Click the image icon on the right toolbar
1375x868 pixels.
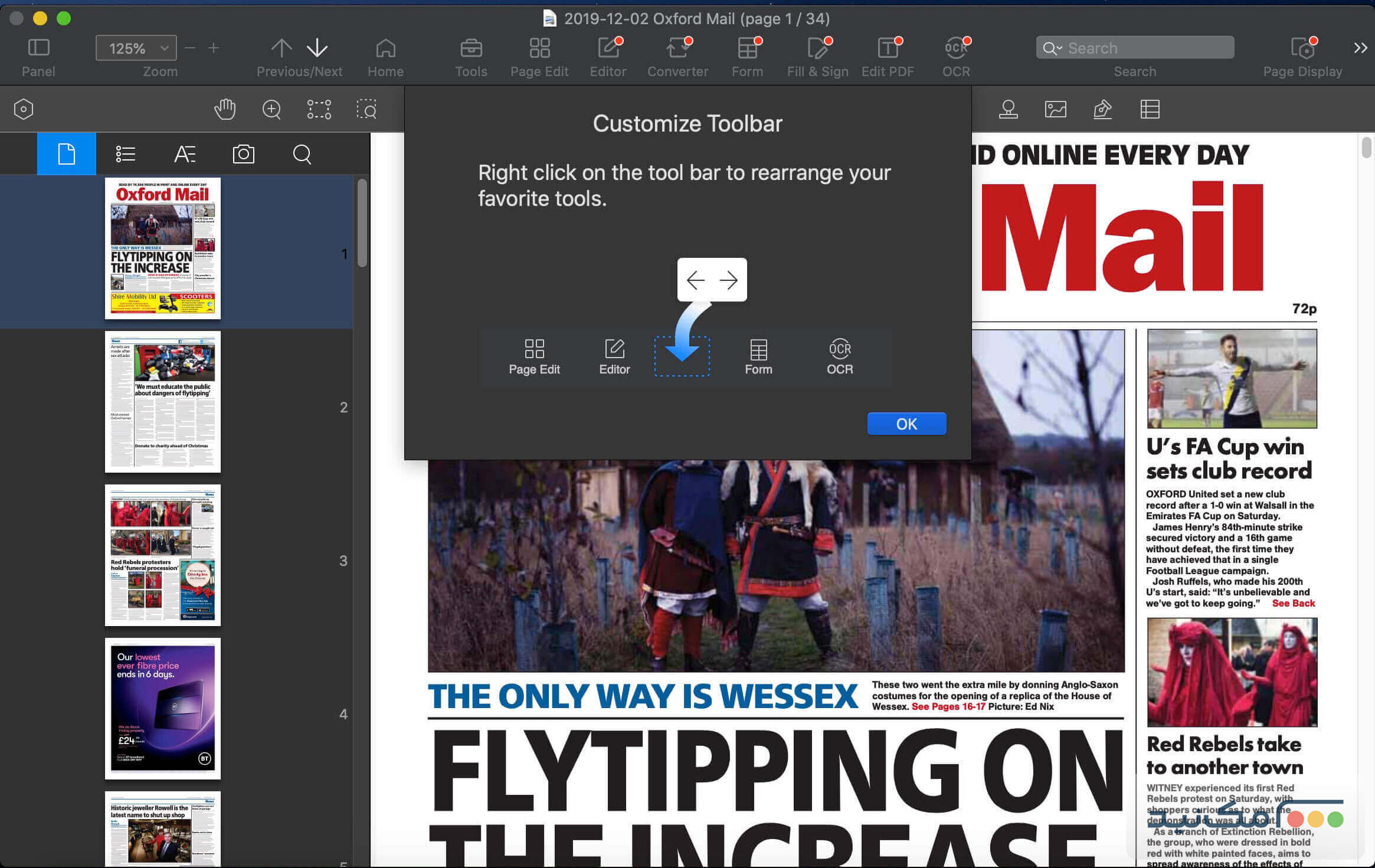(x=1055, y=109)
